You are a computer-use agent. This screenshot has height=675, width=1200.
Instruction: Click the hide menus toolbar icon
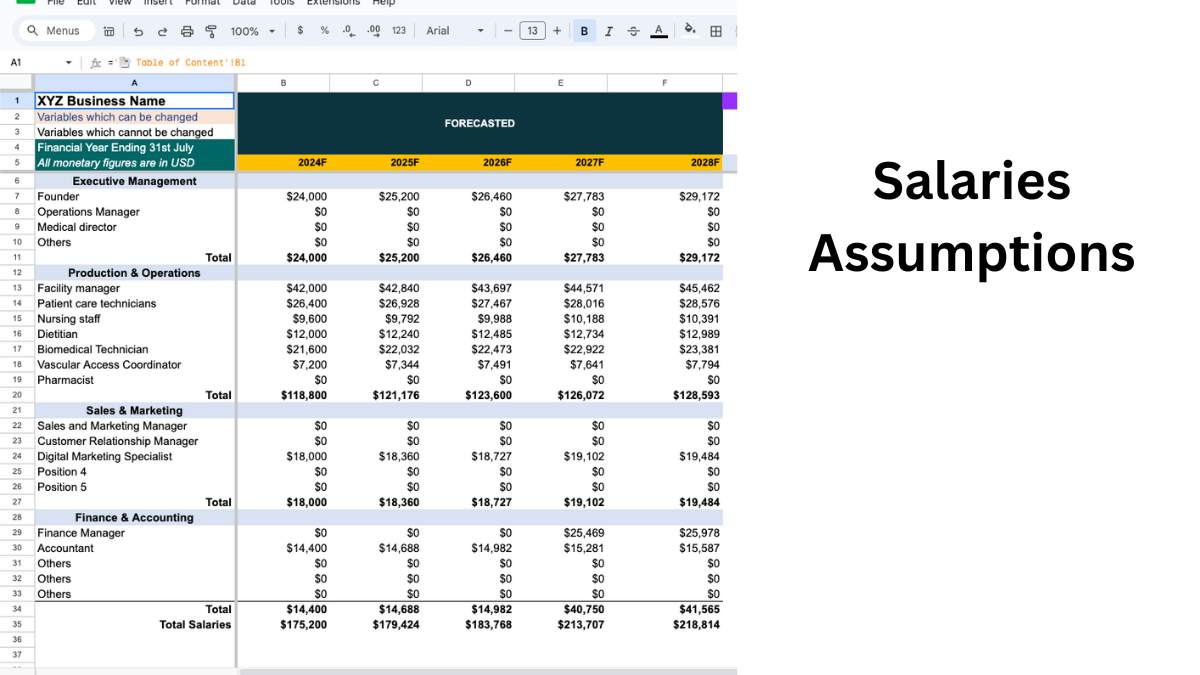[109, 31]
